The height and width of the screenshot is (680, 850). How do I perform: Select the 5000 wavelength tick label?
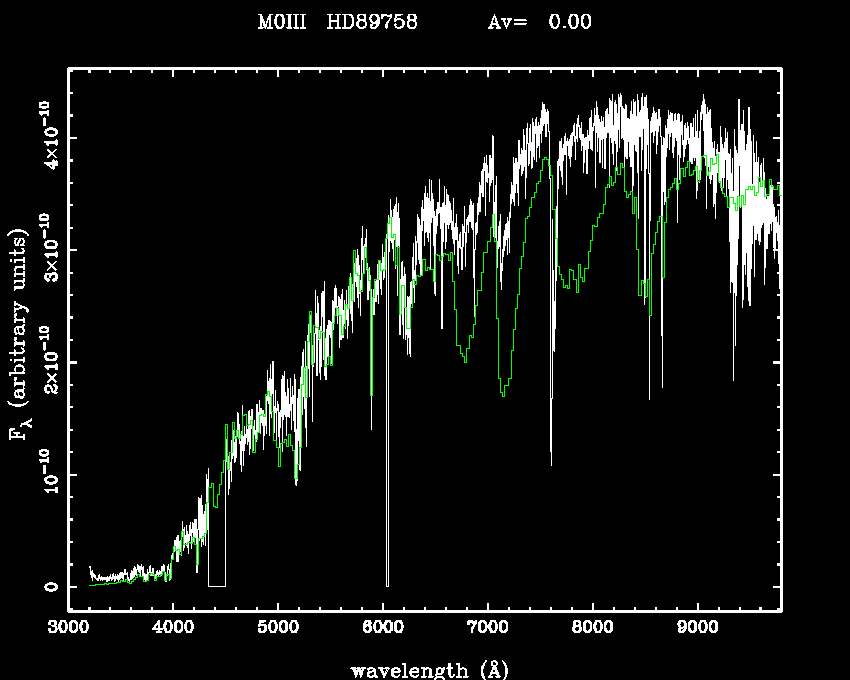pyautogui.click(x=278, y=629)
